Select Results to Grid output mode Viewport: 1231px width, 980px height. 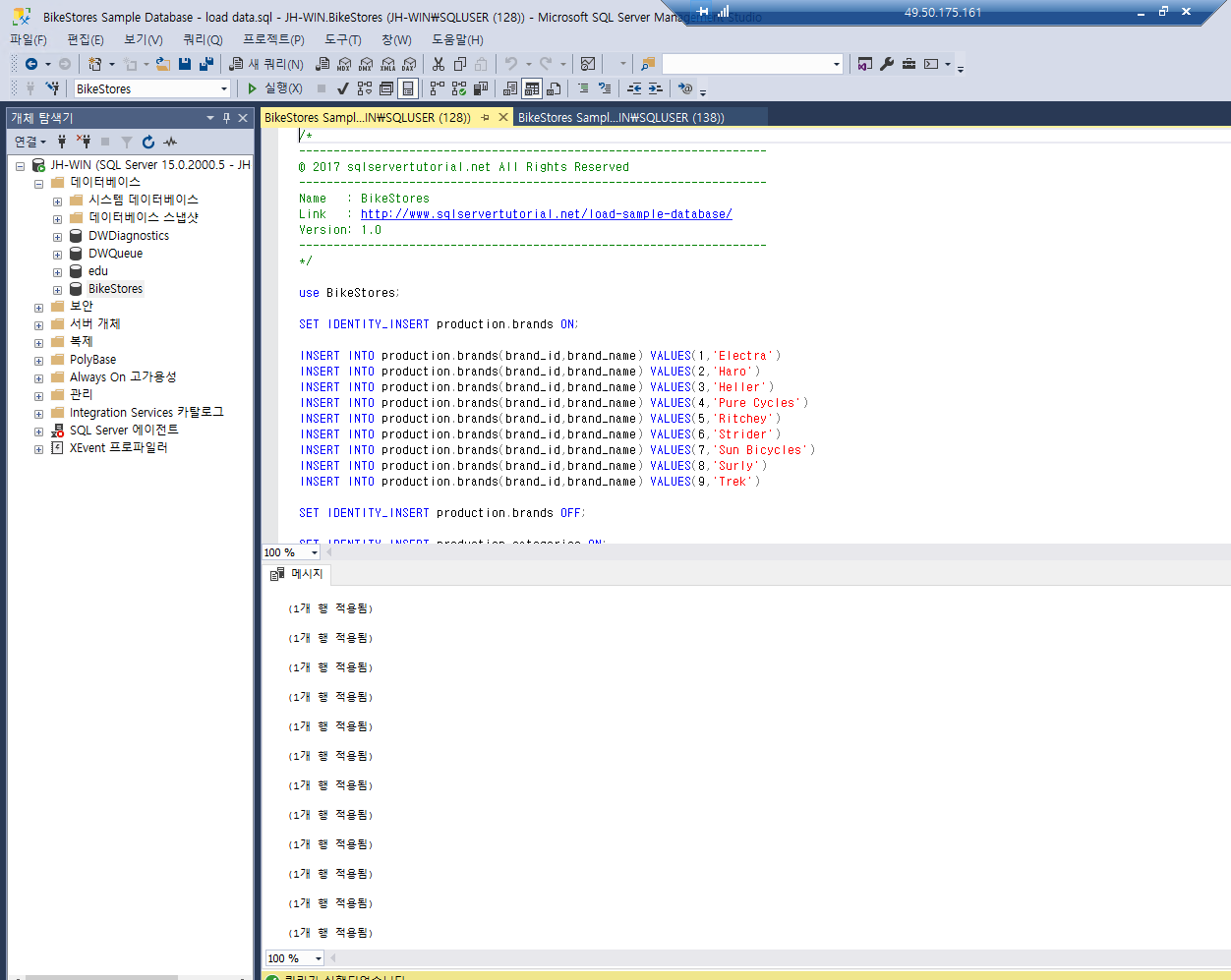[532, 88]
